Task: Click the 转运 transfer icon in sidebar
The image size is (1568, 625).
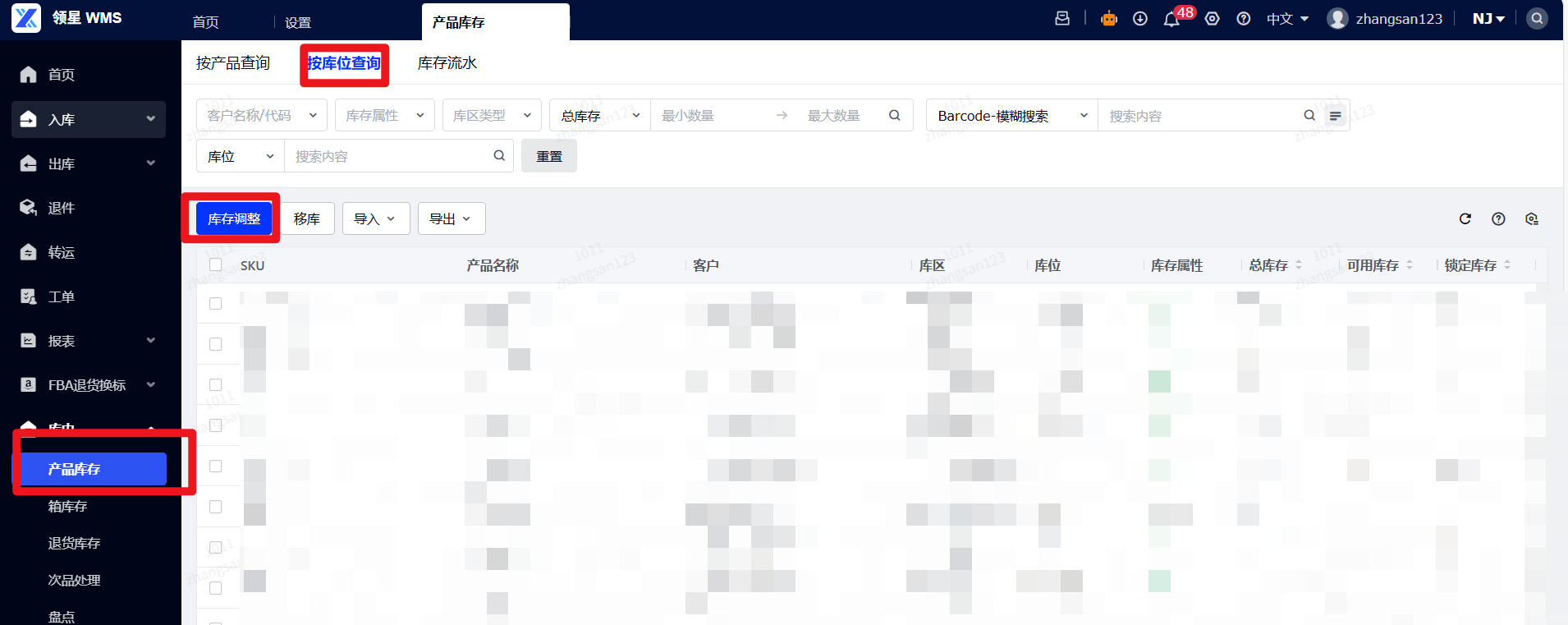Action: coord(29,252)
